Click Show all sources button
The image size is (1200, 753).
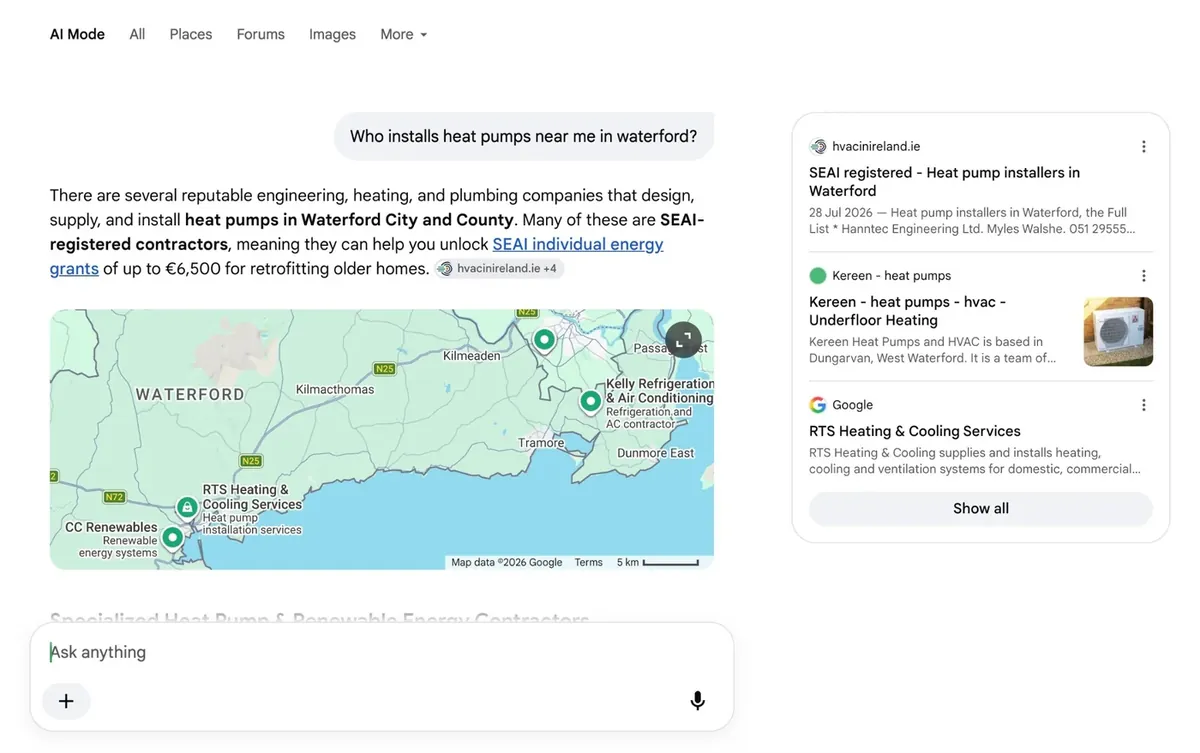pyautogui.click(x=981, y=508)
